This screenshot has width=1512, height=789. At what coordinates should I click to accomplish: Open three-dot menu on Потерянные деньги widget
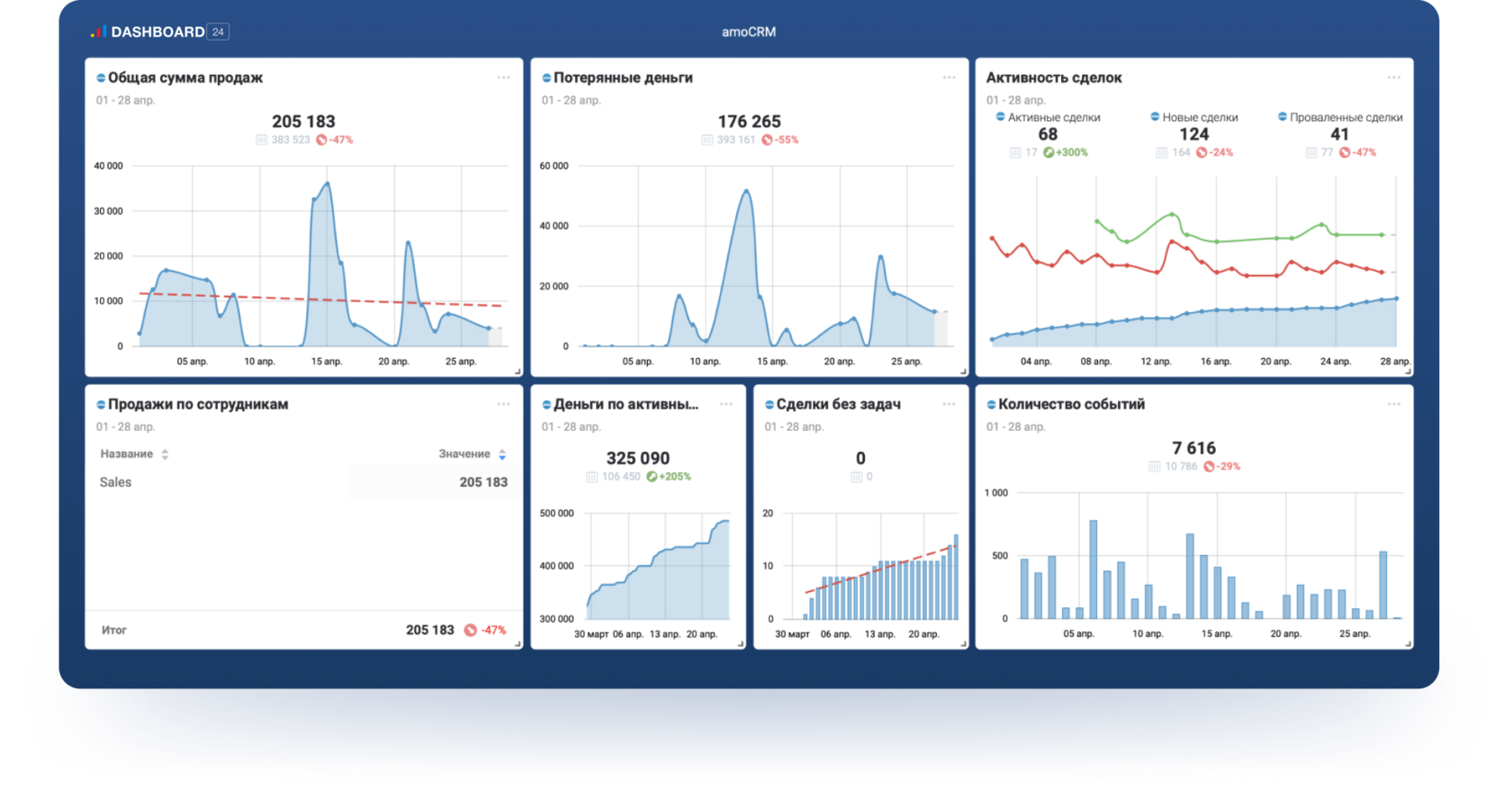tap(949, 77)
